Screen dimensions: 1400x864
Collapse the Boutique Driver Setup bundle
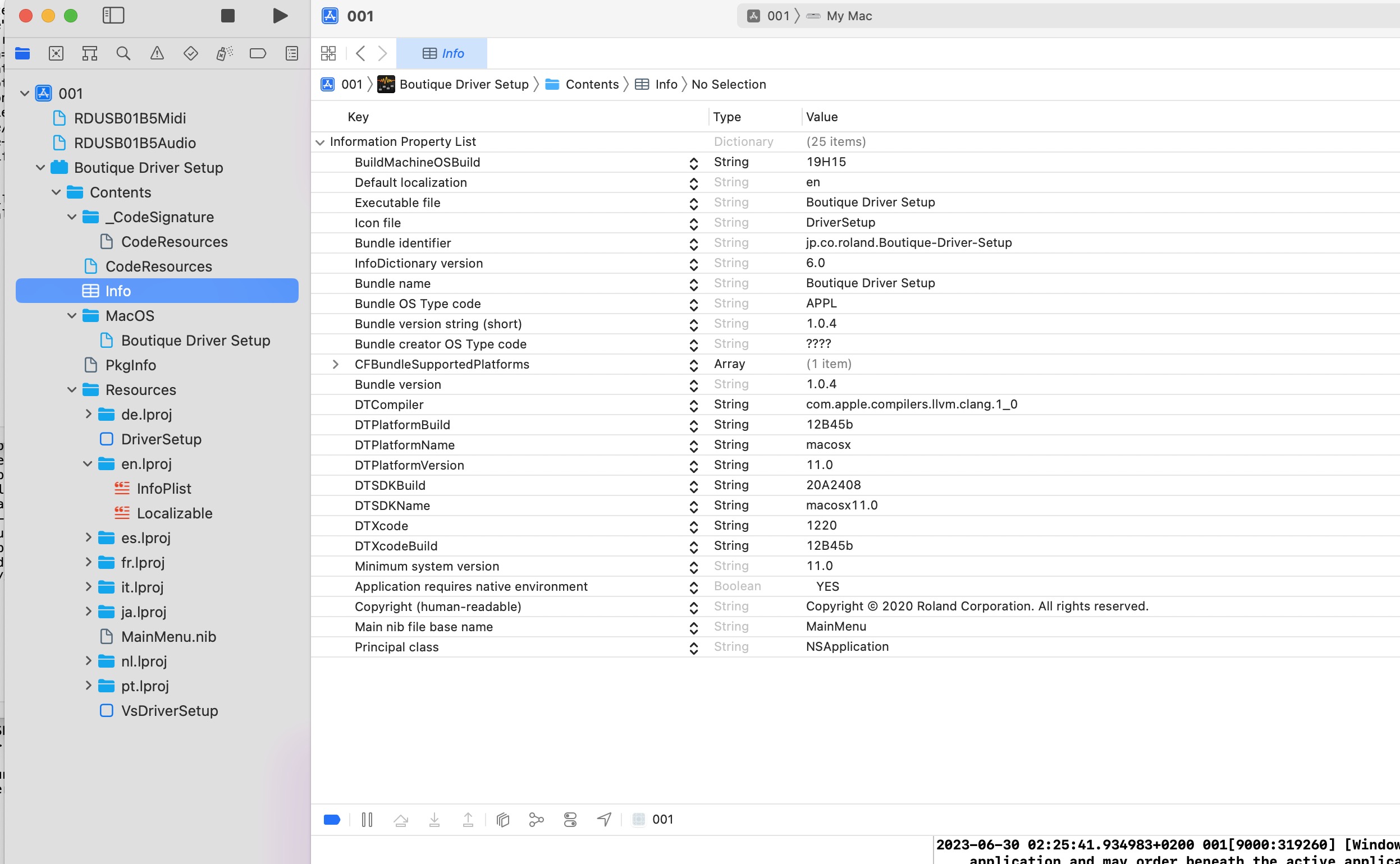point(40,167)
